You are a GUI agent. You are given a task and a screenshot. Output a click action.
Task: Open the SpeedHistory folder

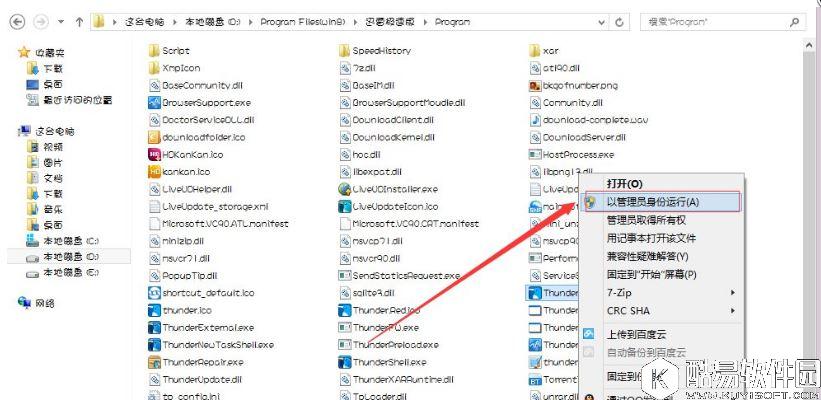375,51
